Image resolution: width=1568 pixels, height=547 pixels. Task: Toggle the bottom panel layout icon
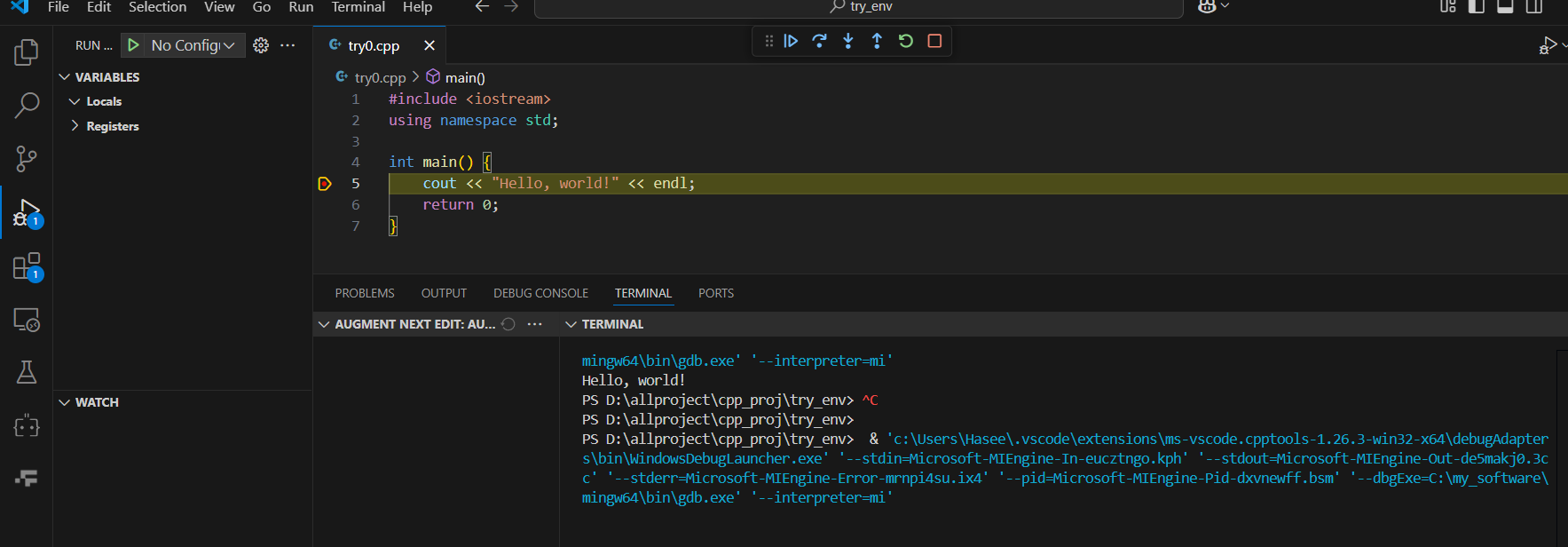pos(1505,6)
